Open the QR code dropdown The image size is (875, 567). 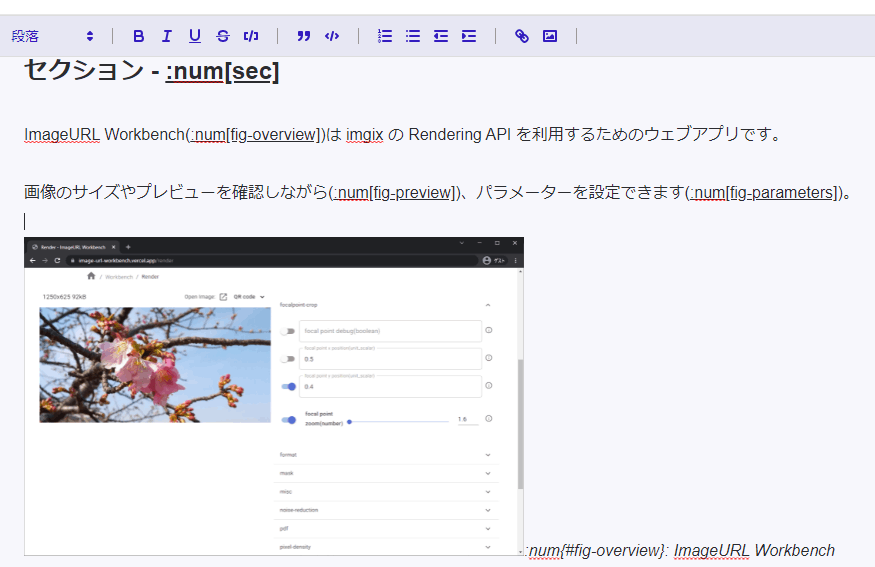[249, 297]
